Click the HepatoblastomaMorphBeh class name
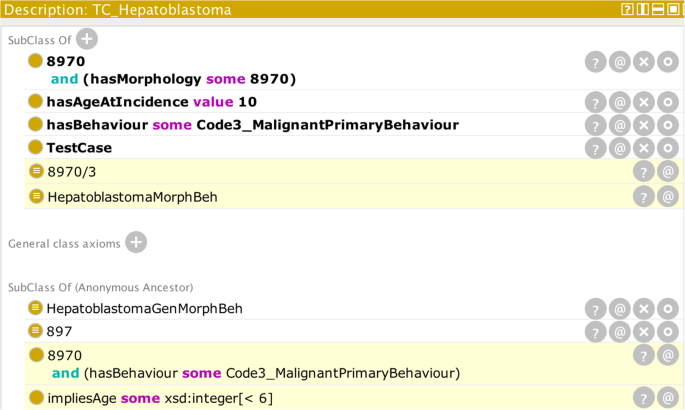Image resolution: width=685 pixels, height=410 pixels. tap(132, 197)
